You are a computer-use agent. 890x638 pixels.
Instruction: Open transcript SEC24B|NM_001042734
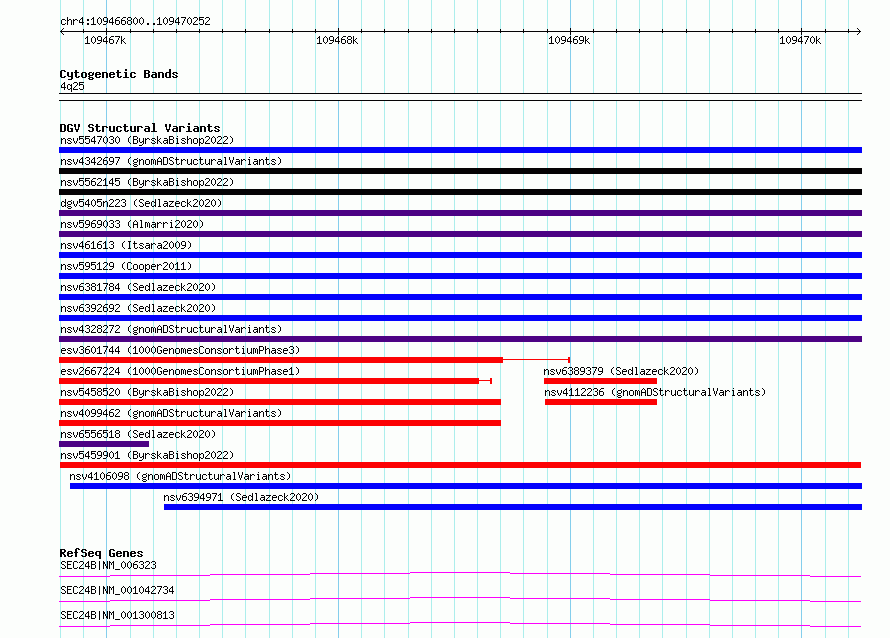click(117, 590)
